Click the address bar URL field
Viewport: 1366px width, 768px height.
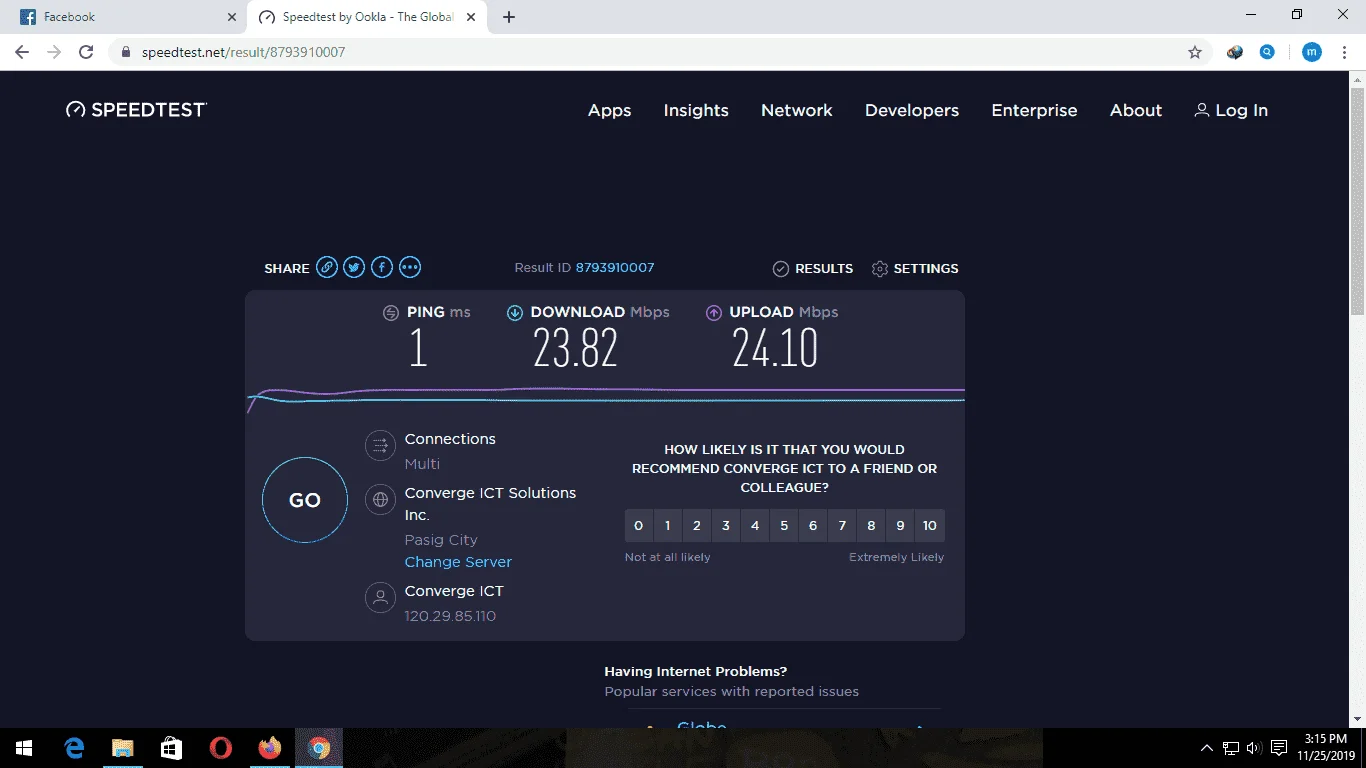[660, 52]
